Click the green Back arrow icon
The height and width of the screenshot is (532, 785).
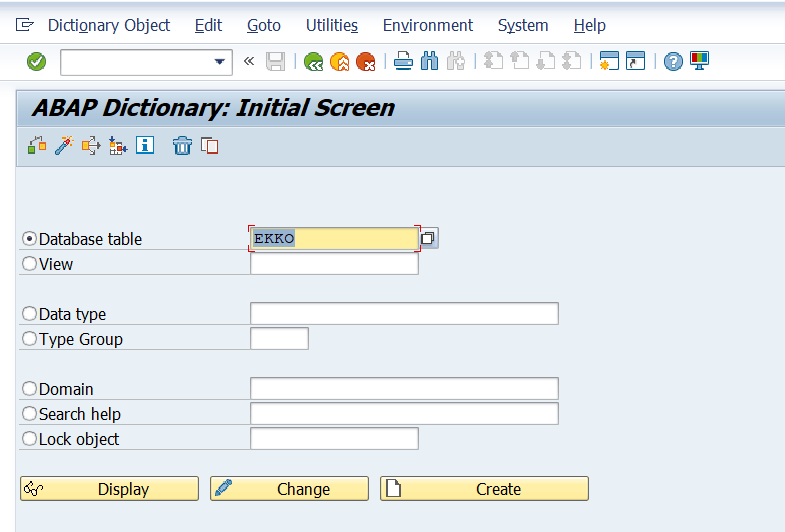coord(314,62)
